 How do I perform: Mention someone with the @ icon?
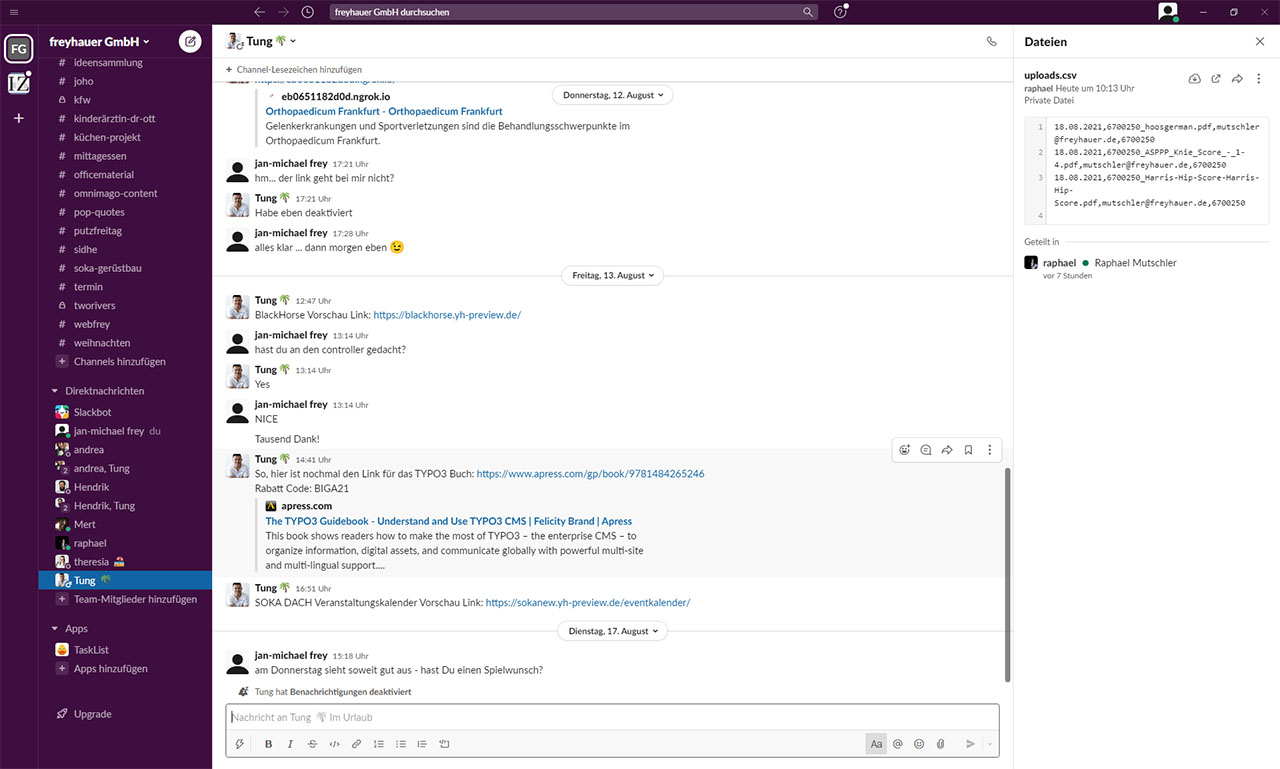coord(898,744)
